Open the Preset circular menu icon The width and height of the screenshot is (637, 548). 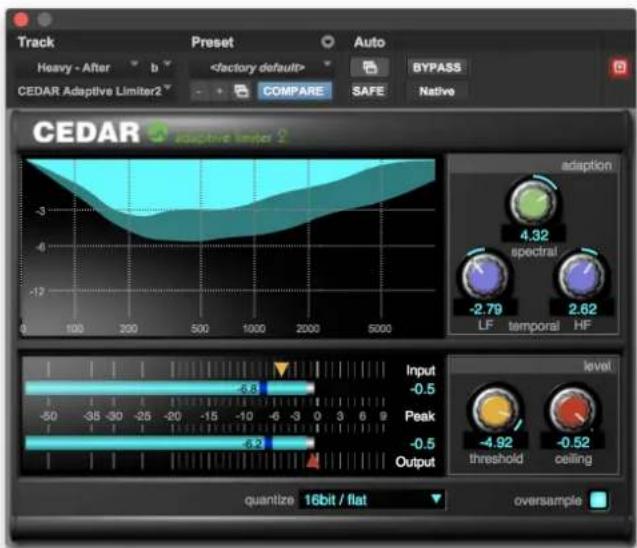(327, 42)
